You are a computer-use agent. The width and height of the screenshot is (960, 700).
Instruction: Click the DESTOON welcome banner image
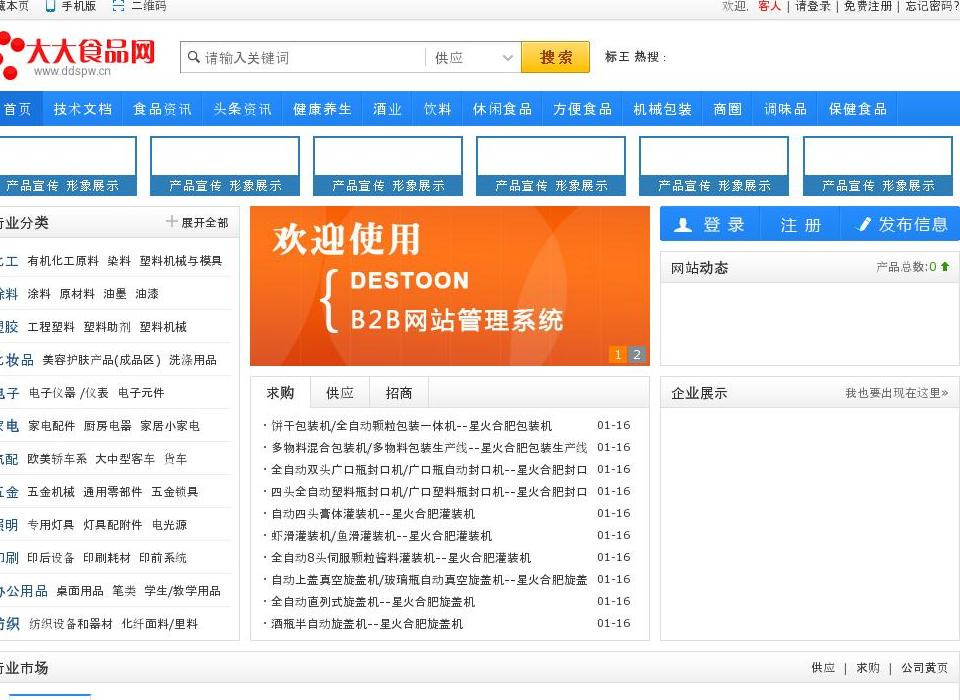tap(450, 286)
